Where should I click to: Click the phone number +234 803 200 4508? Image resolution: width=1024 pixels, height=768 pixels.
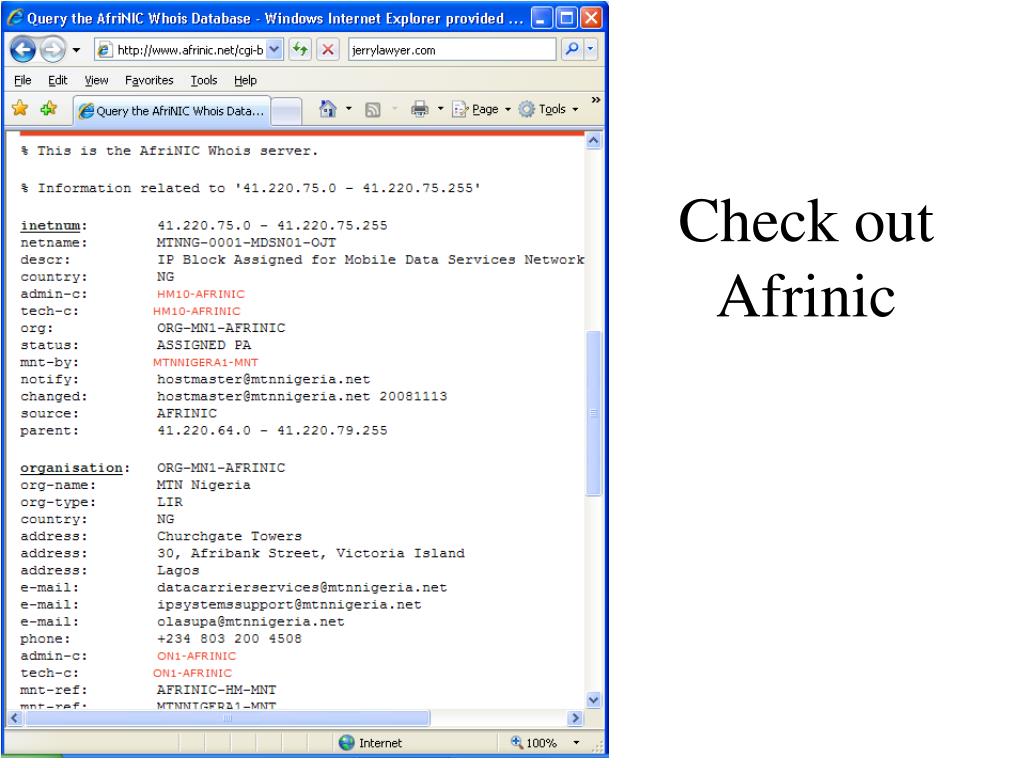(x=229, y=639)
